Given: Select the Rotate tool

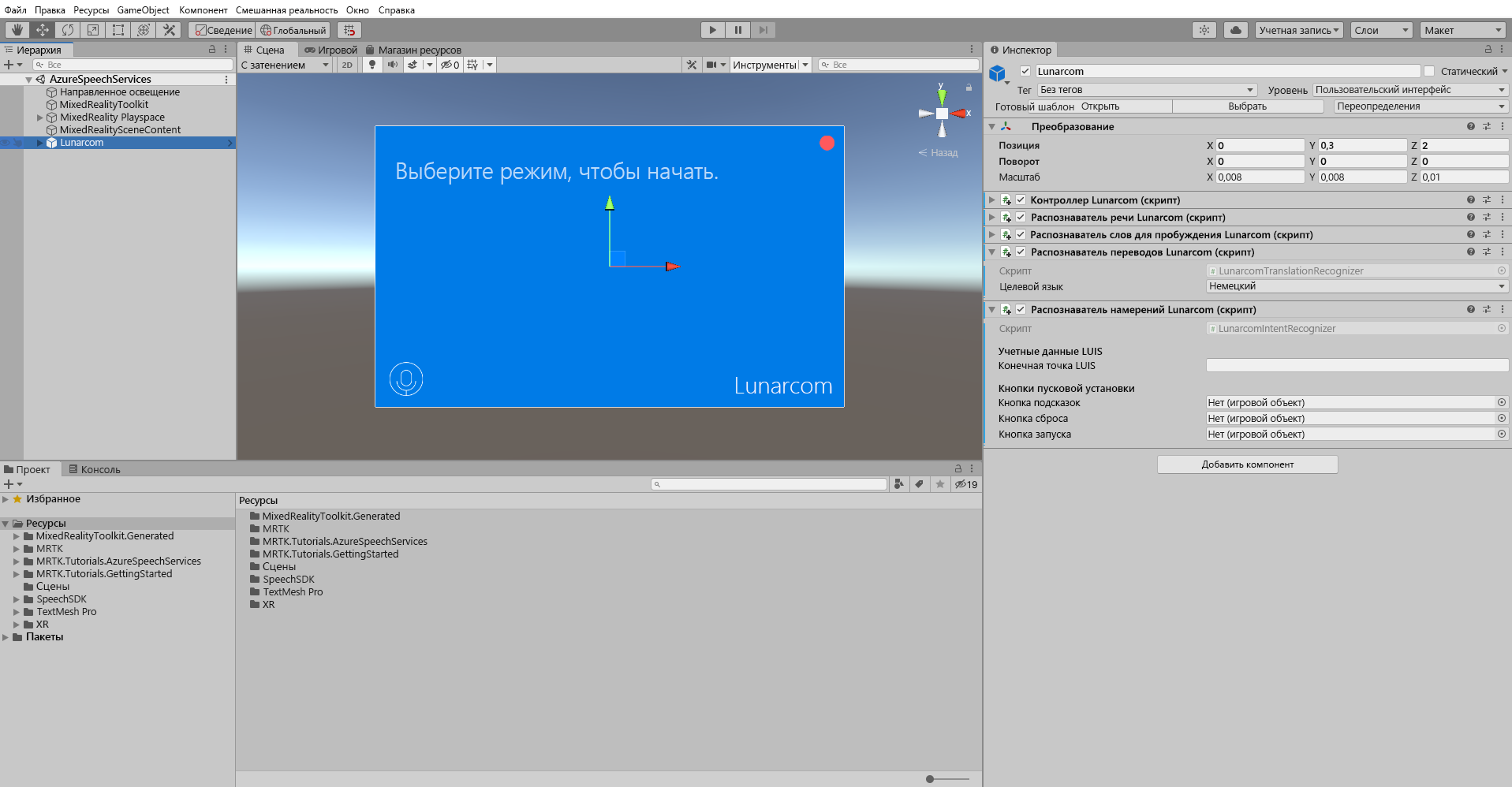Looking at the screenshot, I should click(68, 30).
